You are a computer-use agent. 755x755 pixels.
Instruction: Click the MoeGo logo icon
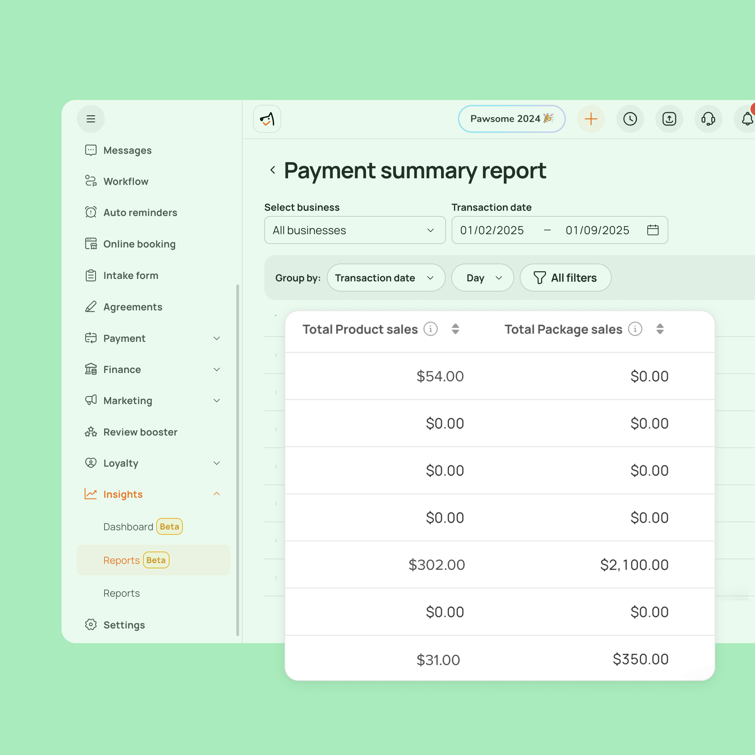tap(267, 118)
